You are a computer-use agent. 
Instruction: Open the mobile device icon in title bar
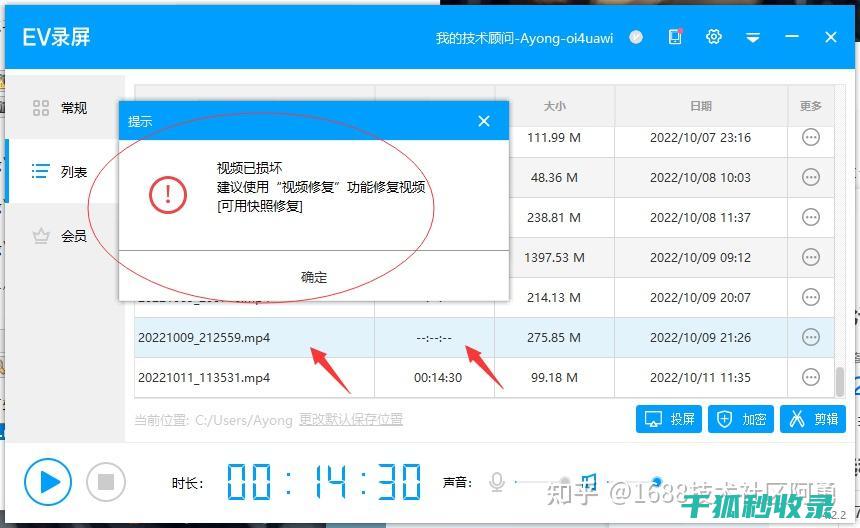[x=675, y=37]
